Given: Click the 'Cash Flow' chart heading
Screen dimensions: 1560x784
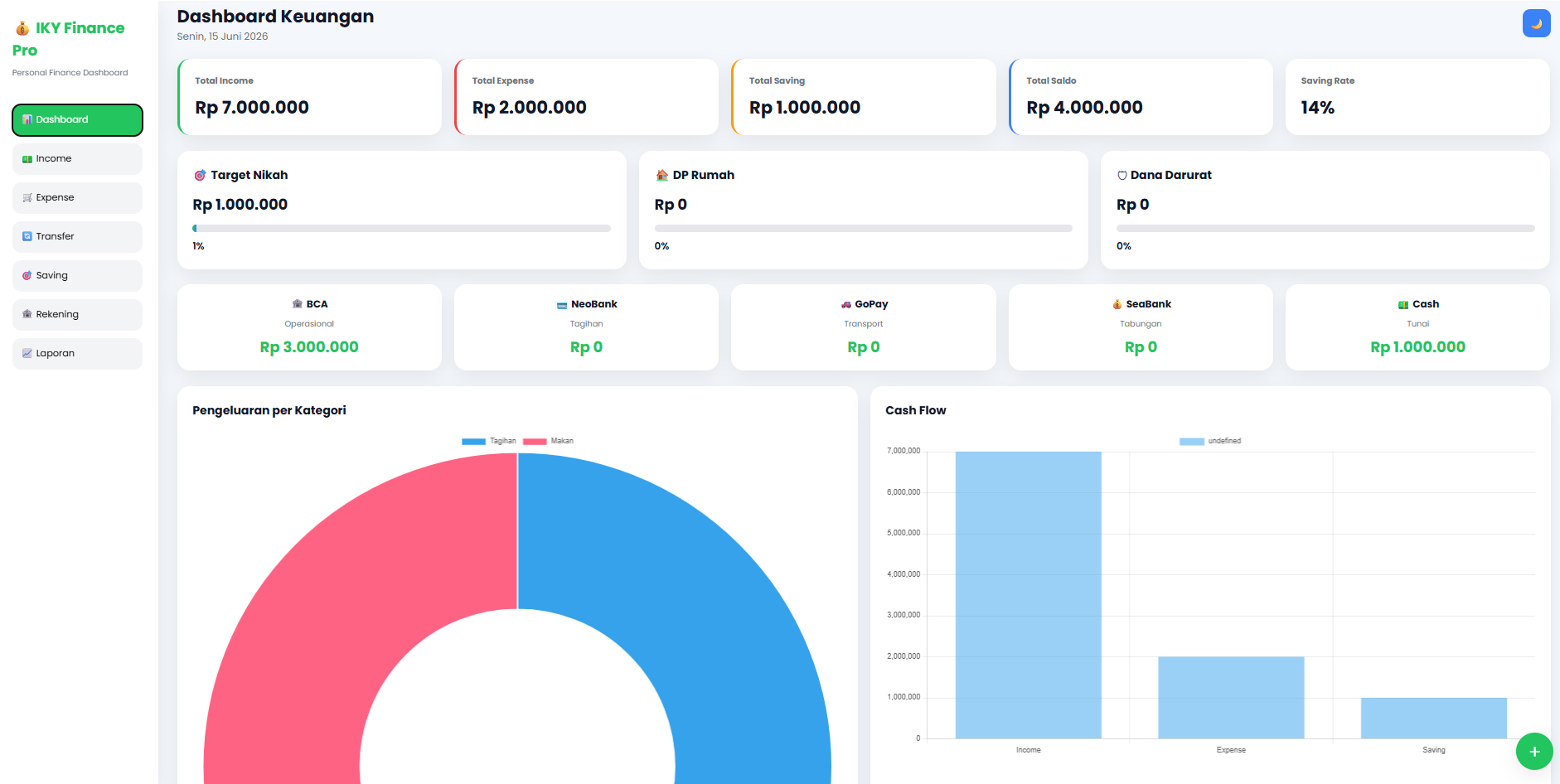Looking at the screenshot, I should [915, 410].
